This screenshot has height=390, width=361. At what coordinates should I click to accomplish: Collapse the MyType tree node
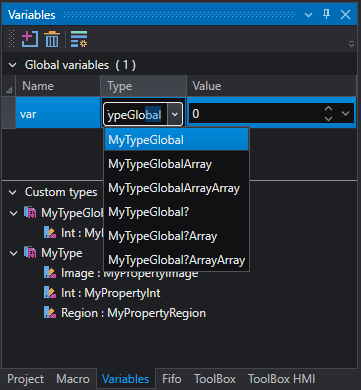(x=14, y=253)
